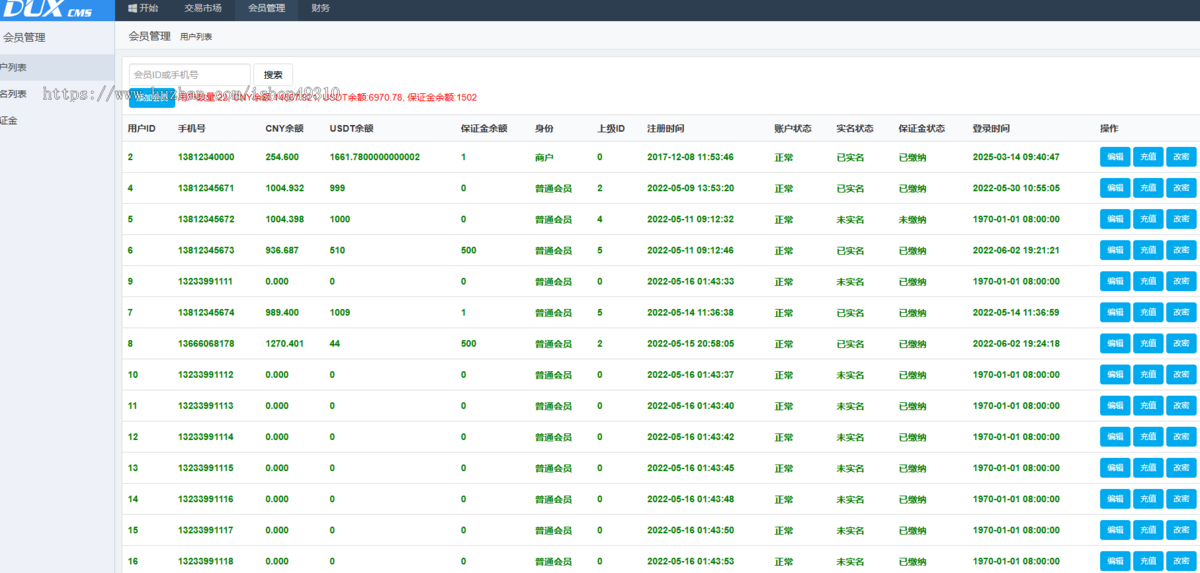Image resolution: width=1200 pixels, height=573 pixels.
Task: Open the 财务 tab
Action: click(x=320, y=8)
